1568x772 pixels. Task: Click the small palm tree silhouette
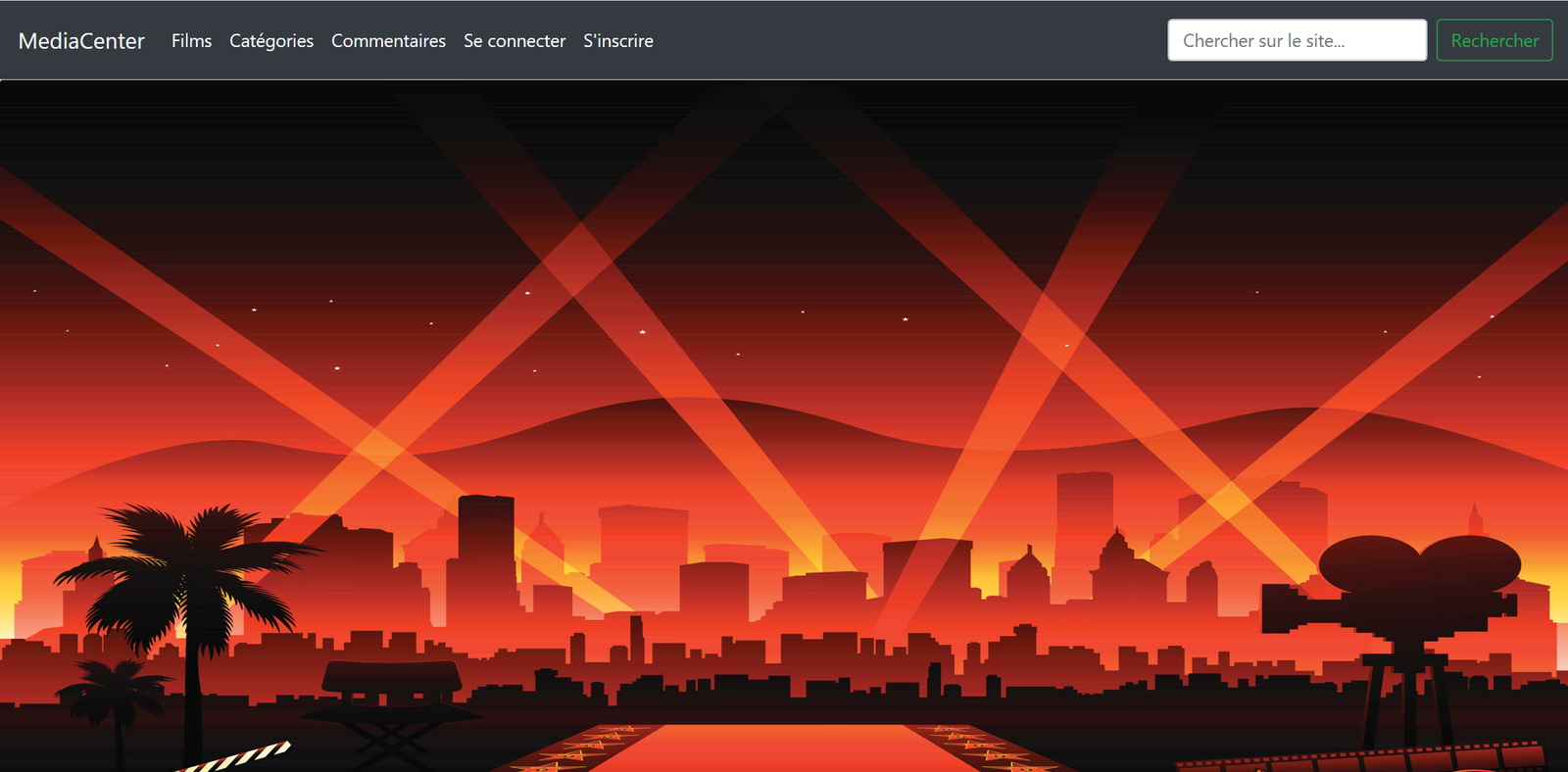(x=113, y=691)
